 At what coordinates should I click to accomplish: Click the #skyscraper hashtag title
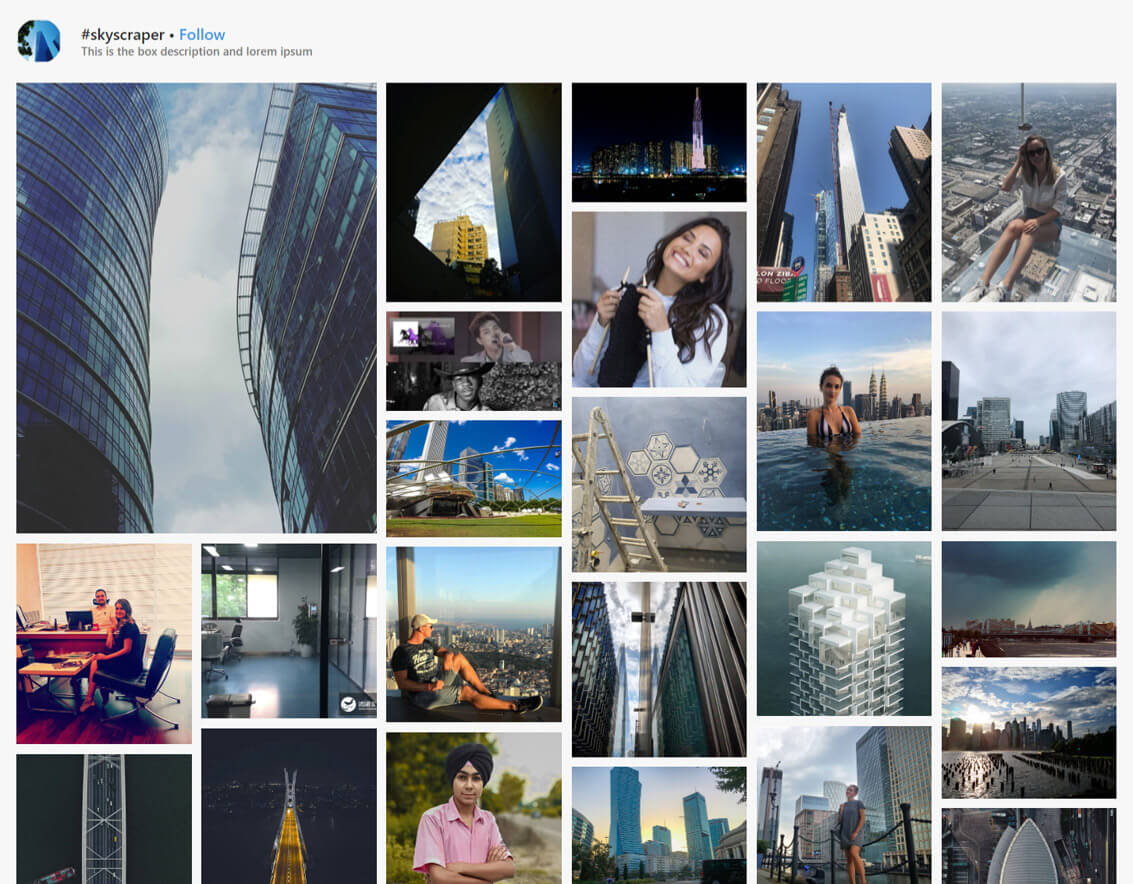click(123, 35)
